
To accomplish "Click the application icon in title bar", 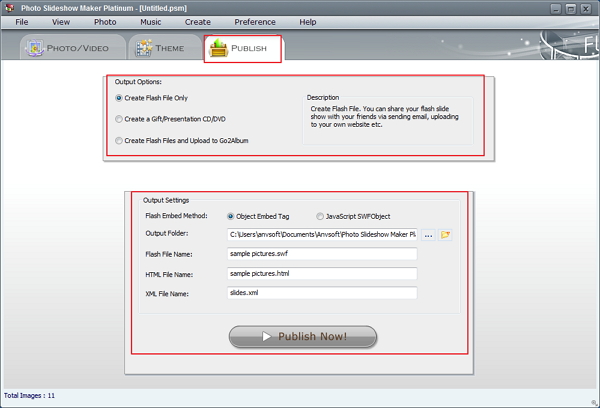I will (x=10, y=8).
